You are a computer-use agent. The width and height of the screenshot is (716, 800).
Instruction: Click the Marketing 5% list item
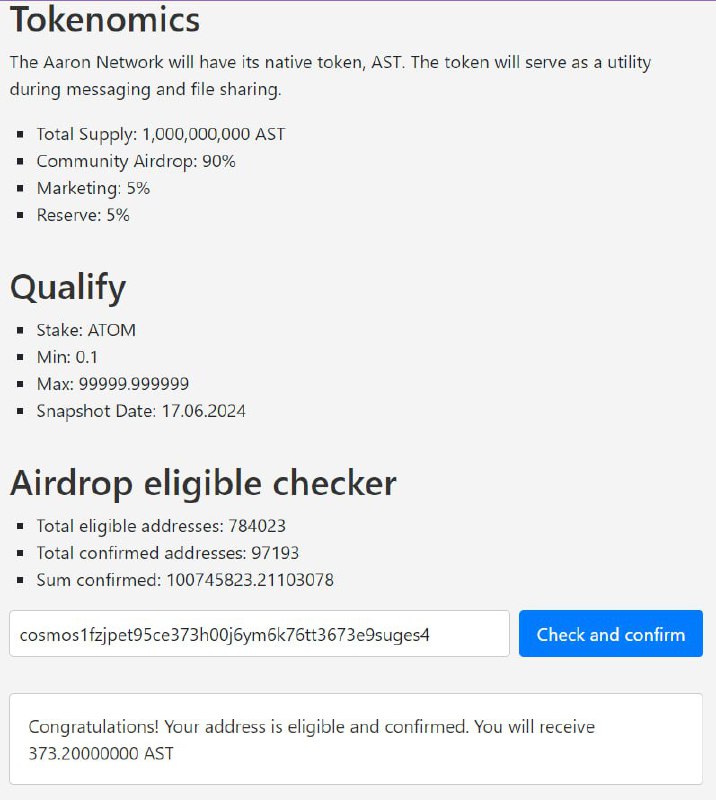tap(93, 188)
